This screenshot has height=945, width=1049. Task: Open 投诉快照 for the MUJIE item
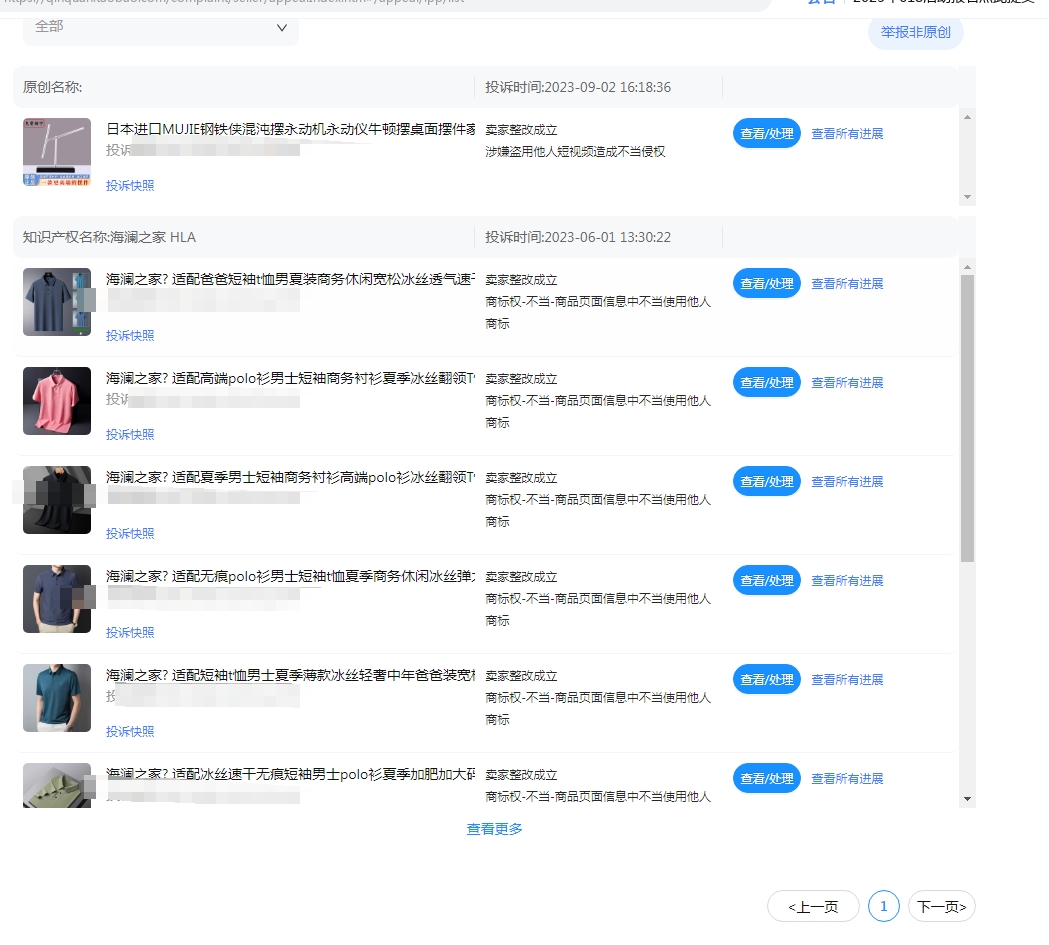point(130,185)
